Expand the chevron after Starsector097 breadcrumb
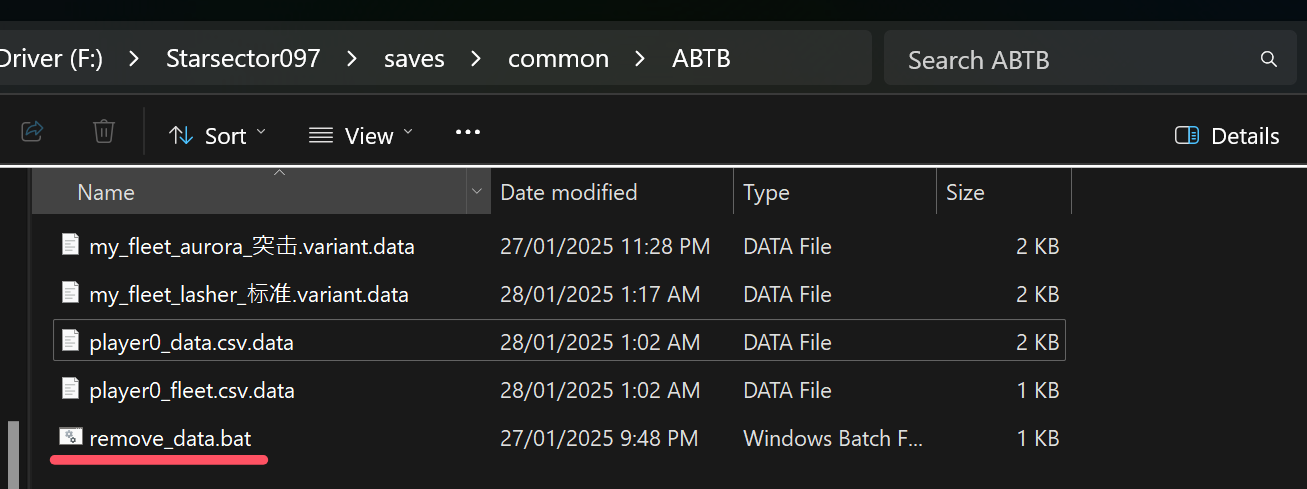Screen dimensions: 1307x489 tap(352, 59)
